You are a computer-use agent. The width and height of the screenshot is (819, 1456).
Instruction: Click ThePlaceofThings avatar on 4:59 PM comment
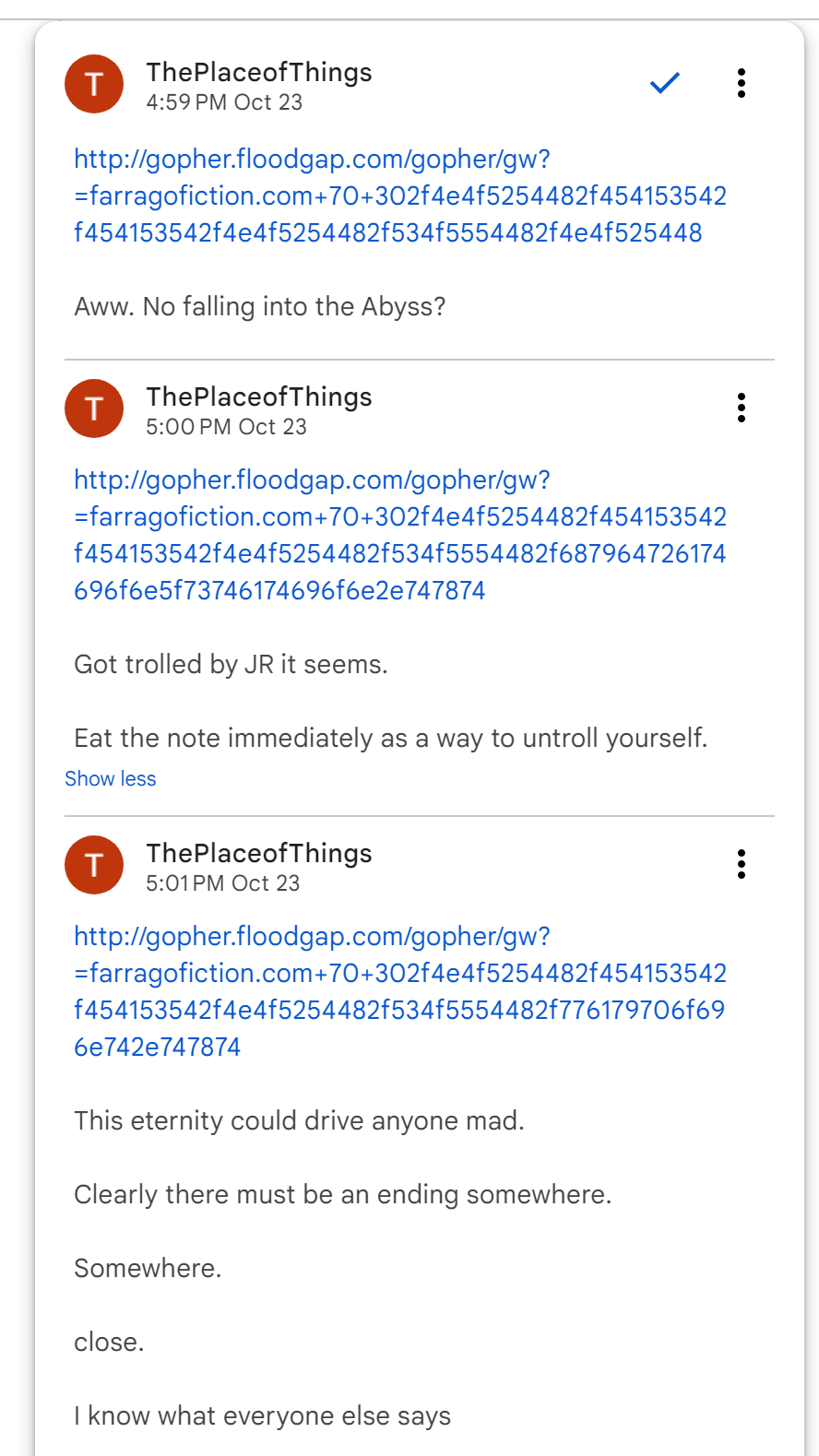pyautogui.click(x=94, y=84)
